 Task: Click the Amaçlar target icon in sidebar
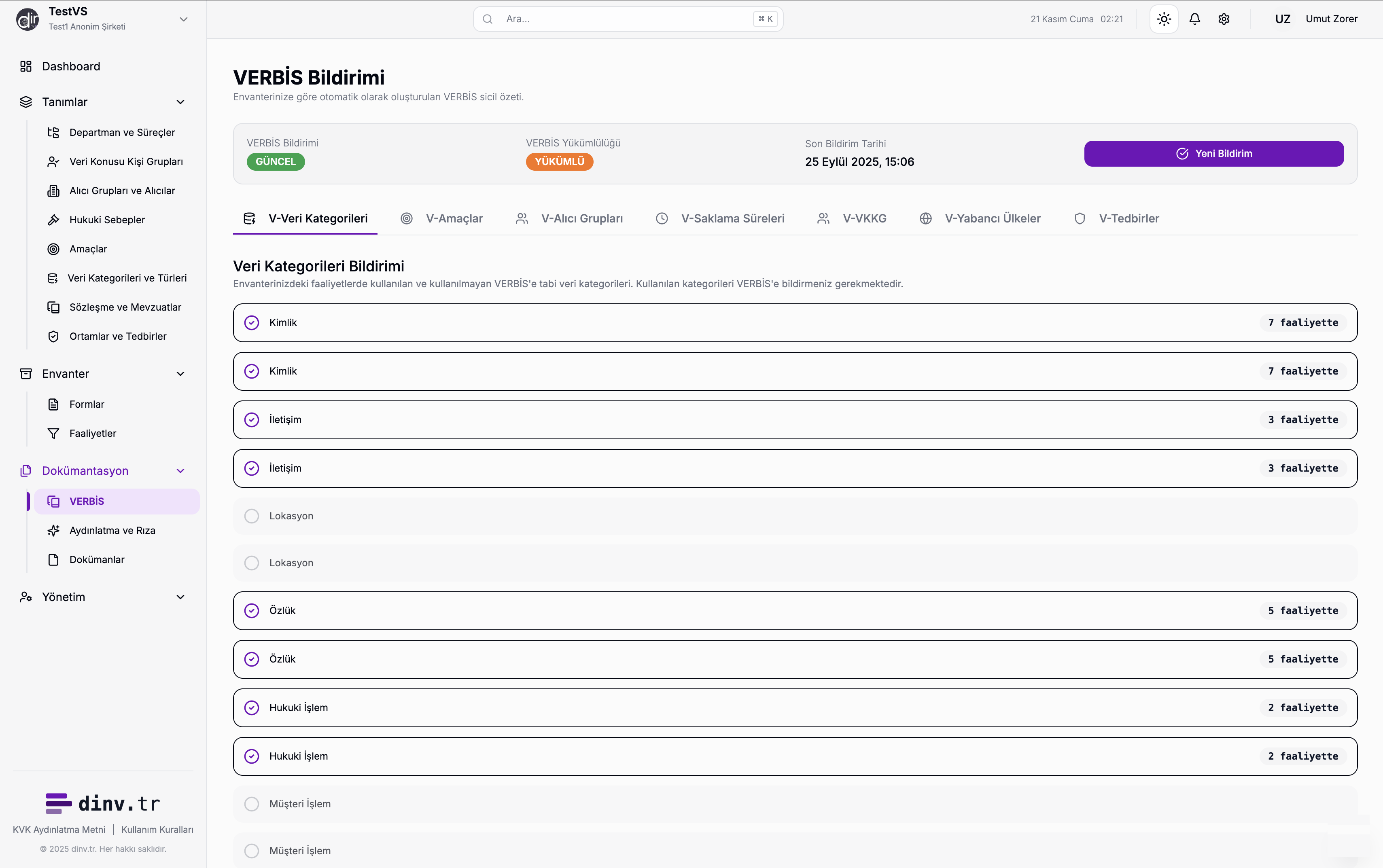click(53, 249)
